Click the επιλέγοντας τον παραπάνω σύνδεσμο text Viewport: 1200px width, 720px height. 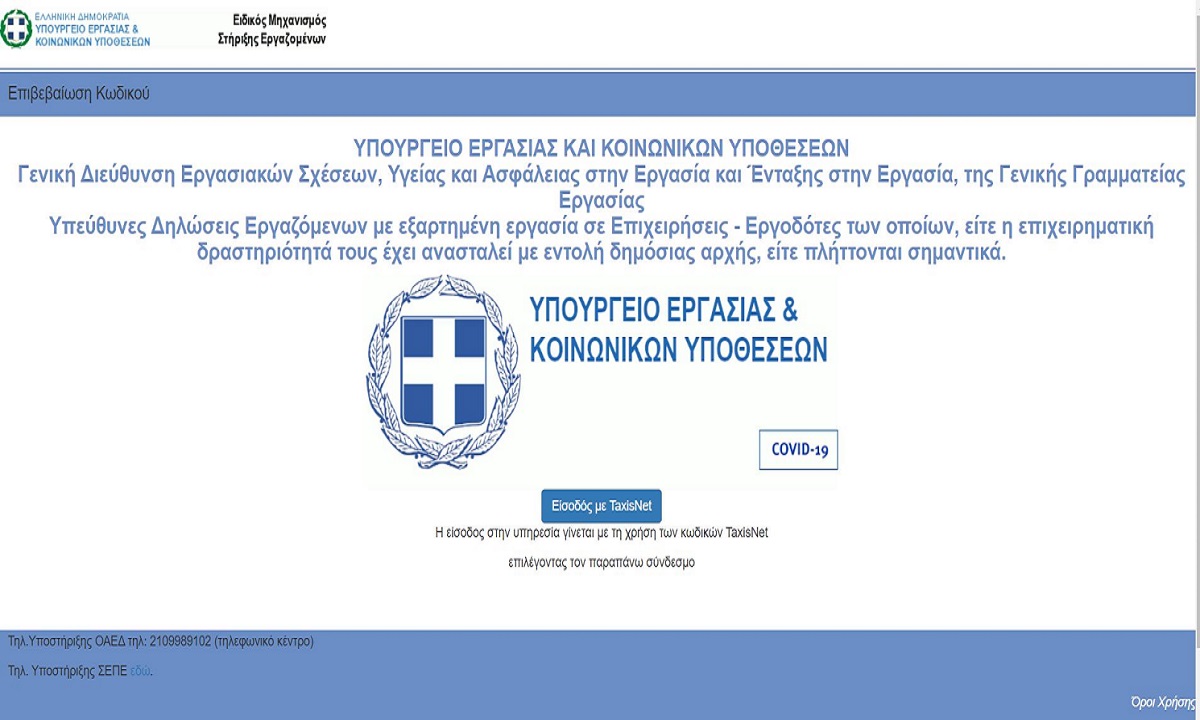[602, 562]
